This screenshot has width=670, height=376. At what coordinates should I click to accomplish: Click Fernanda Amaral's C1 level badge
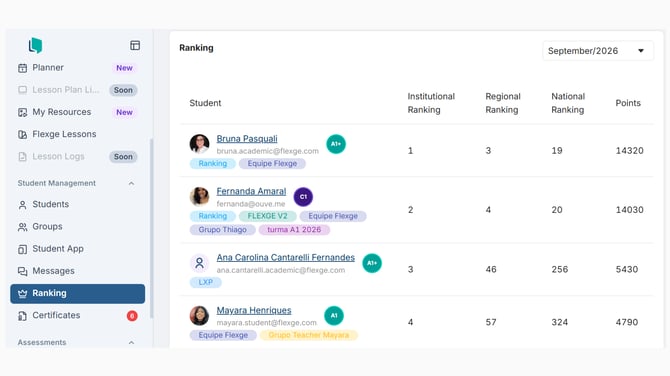[x=303, y=197]
